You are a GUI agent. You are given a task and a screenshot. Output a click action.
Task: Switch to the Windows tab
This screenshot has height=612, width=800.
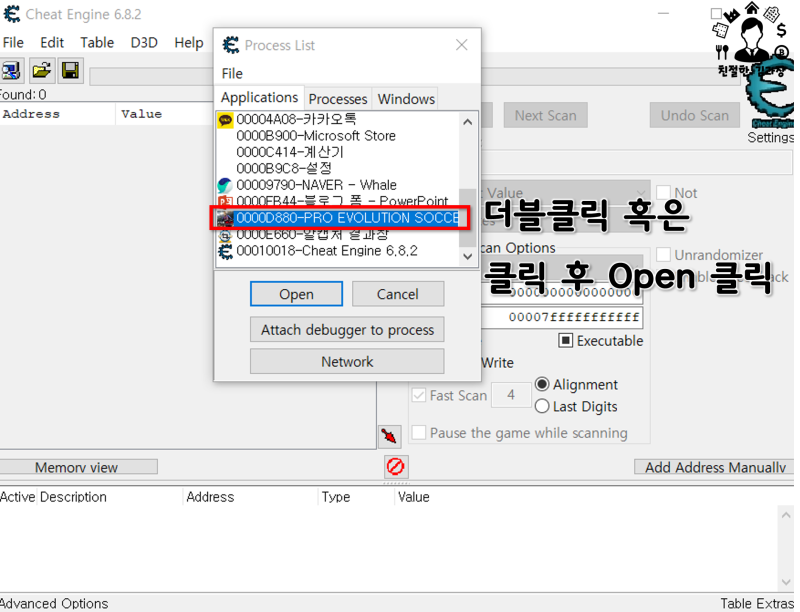[406, 98]
